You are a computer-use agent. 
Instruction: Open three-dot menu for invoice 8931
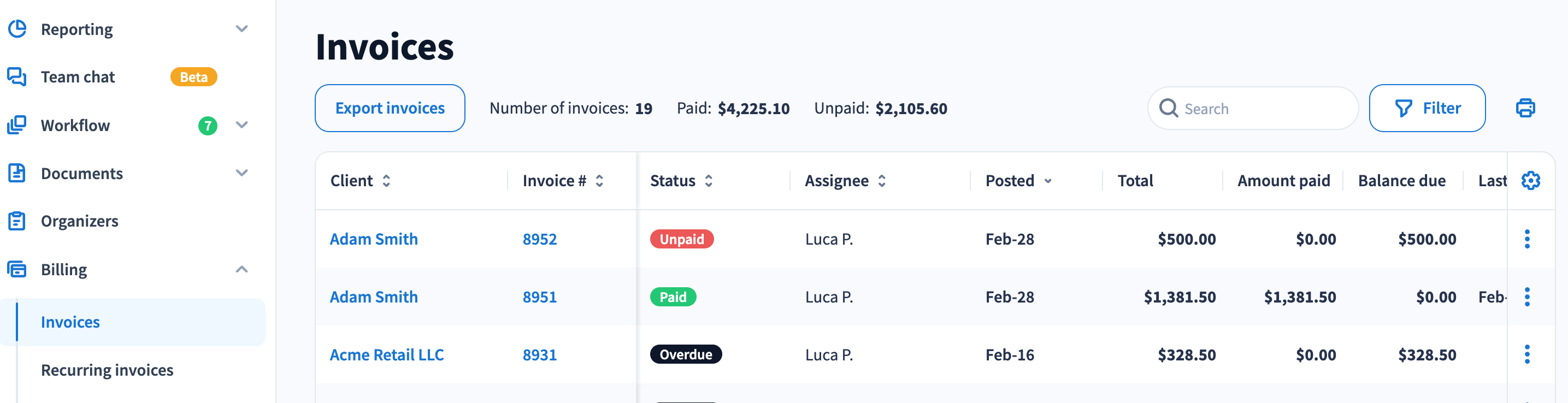1526,354
